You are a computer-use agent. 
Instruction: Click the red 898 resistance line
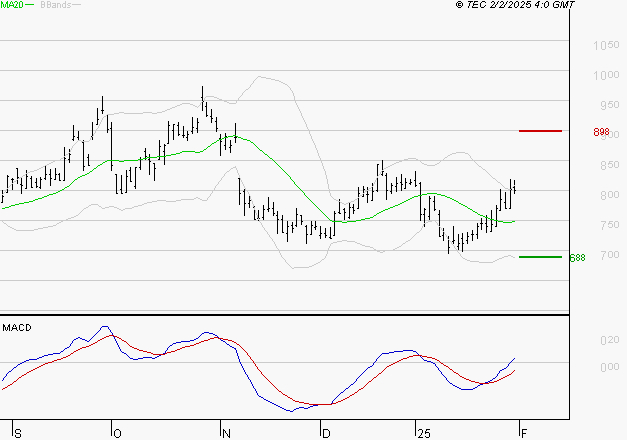[540, 131]
